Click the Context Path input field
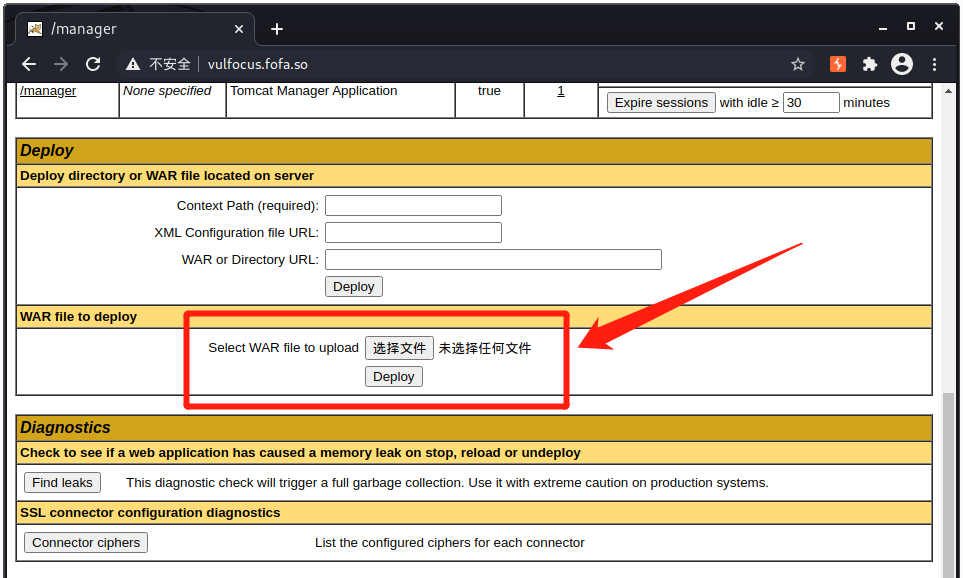963x578 pixels. click(x=412, y=205)
